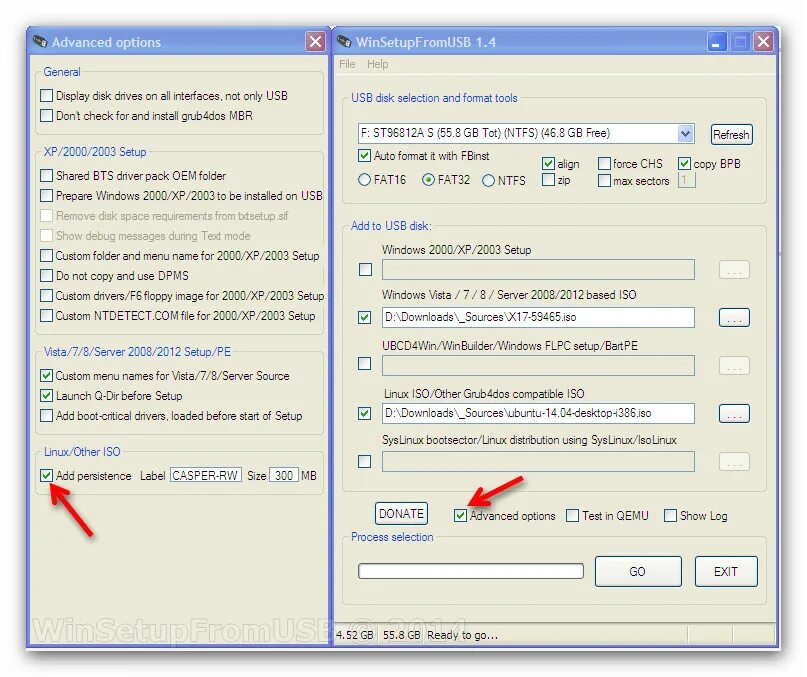Click the ubuntu-14.04-desktop-i386.iso path field
This screenshot has height=677, width=807.
538,413
